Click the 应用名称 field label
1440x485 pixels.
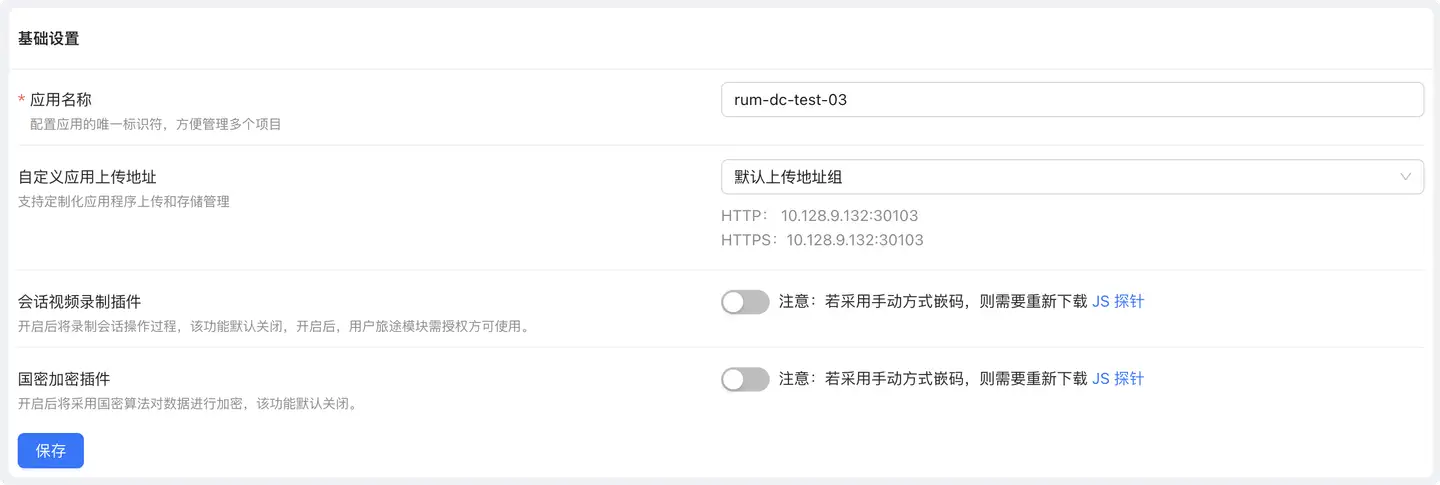pyautogui.click(x=61, y=100)
